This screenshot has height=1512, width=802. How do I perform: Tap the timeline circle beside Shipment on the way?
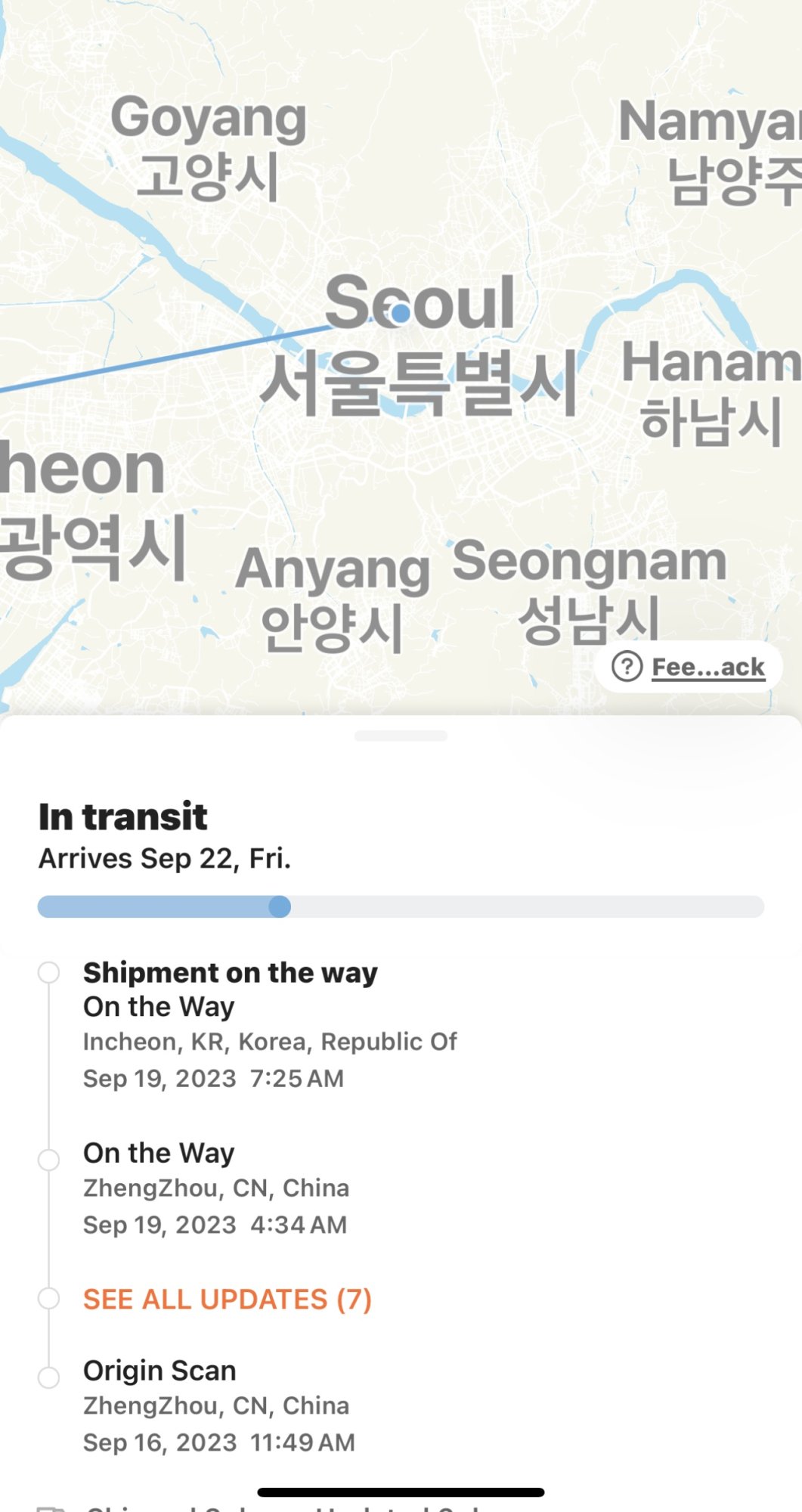pos(49,972)
